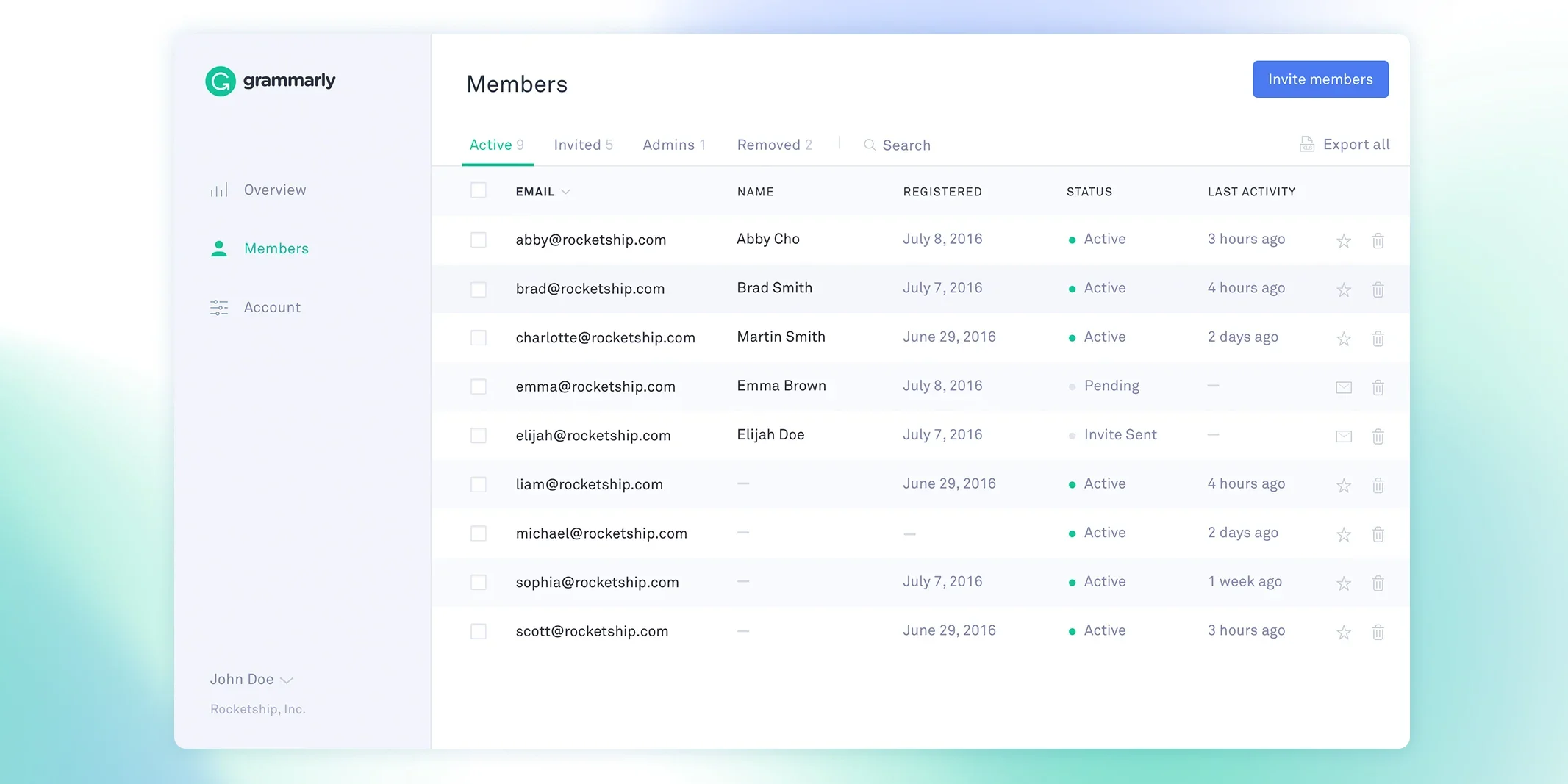Delete elijah@rocketship.com with trash icon

(1378, 436)
